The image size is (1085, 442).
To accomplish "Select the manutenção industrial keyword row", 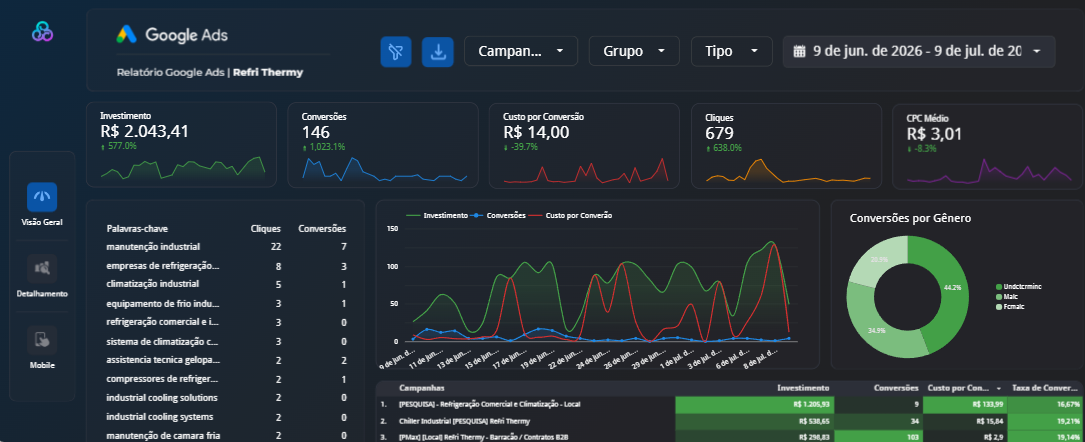I will click(226, 247).
